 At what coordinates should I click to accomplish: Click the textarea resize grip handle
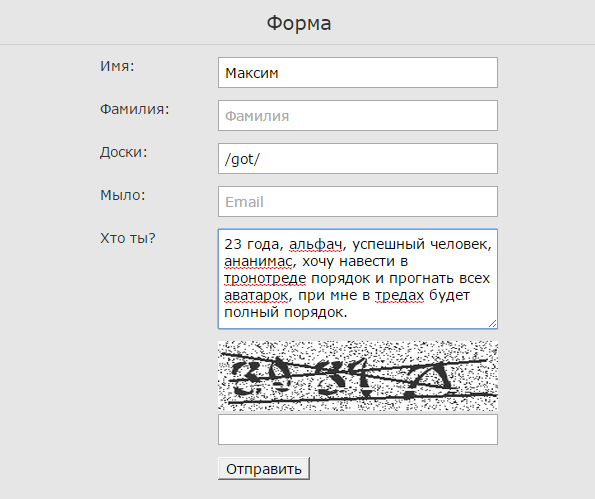pyautogui.click(x=493, y=324)
